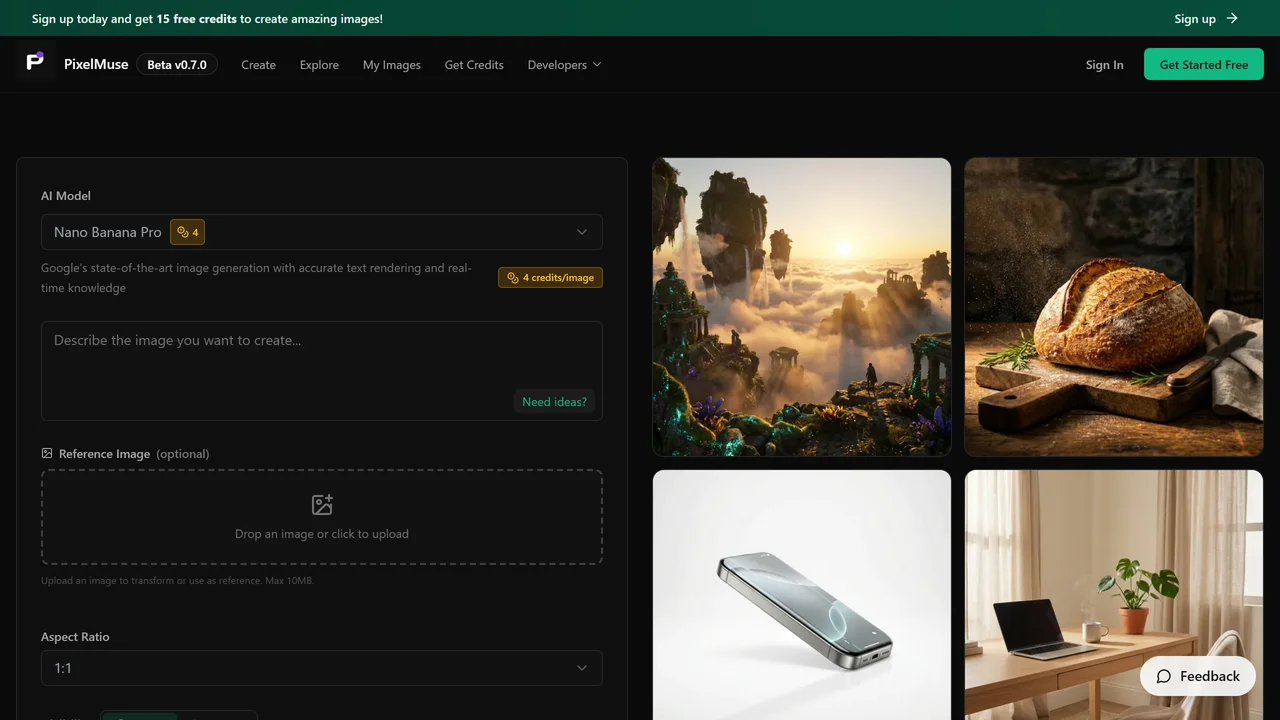
Task: Click the Need ideas? button
Action: tap(555, 401)
